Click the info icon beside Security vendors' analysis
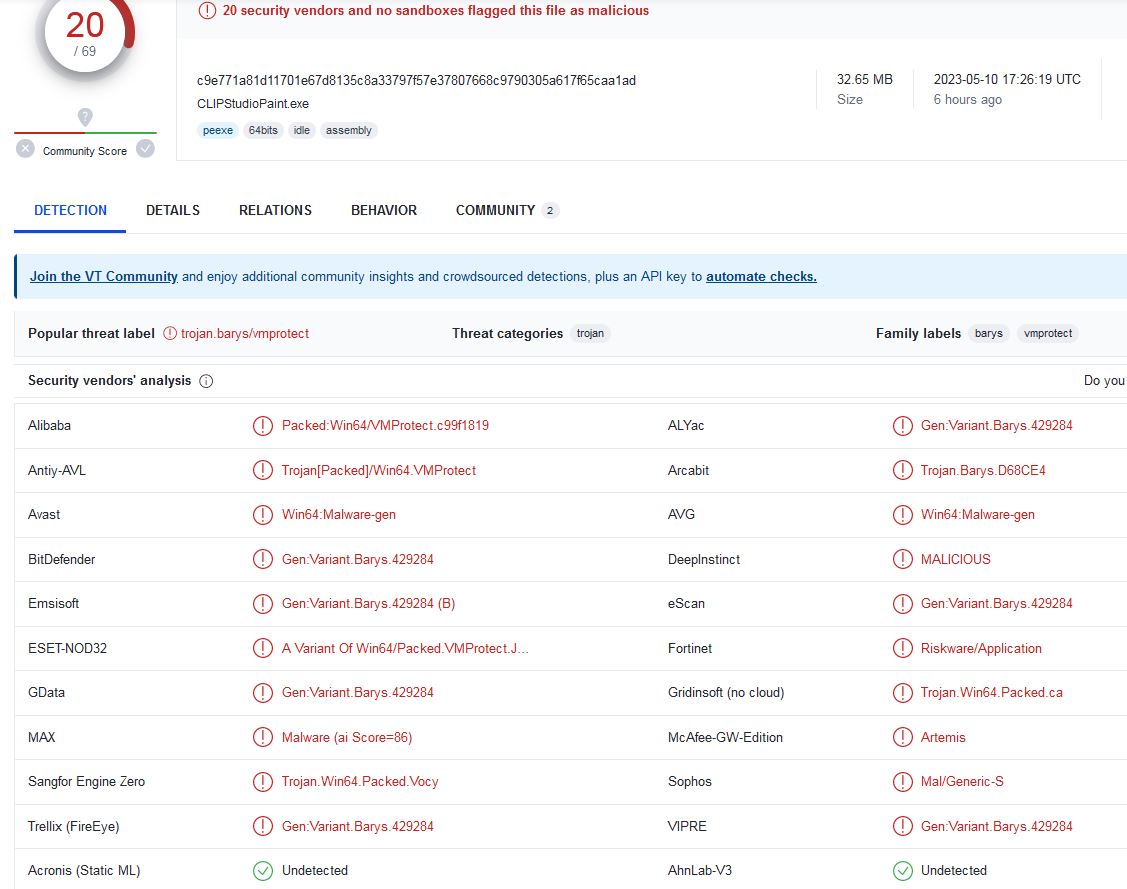 206,381
